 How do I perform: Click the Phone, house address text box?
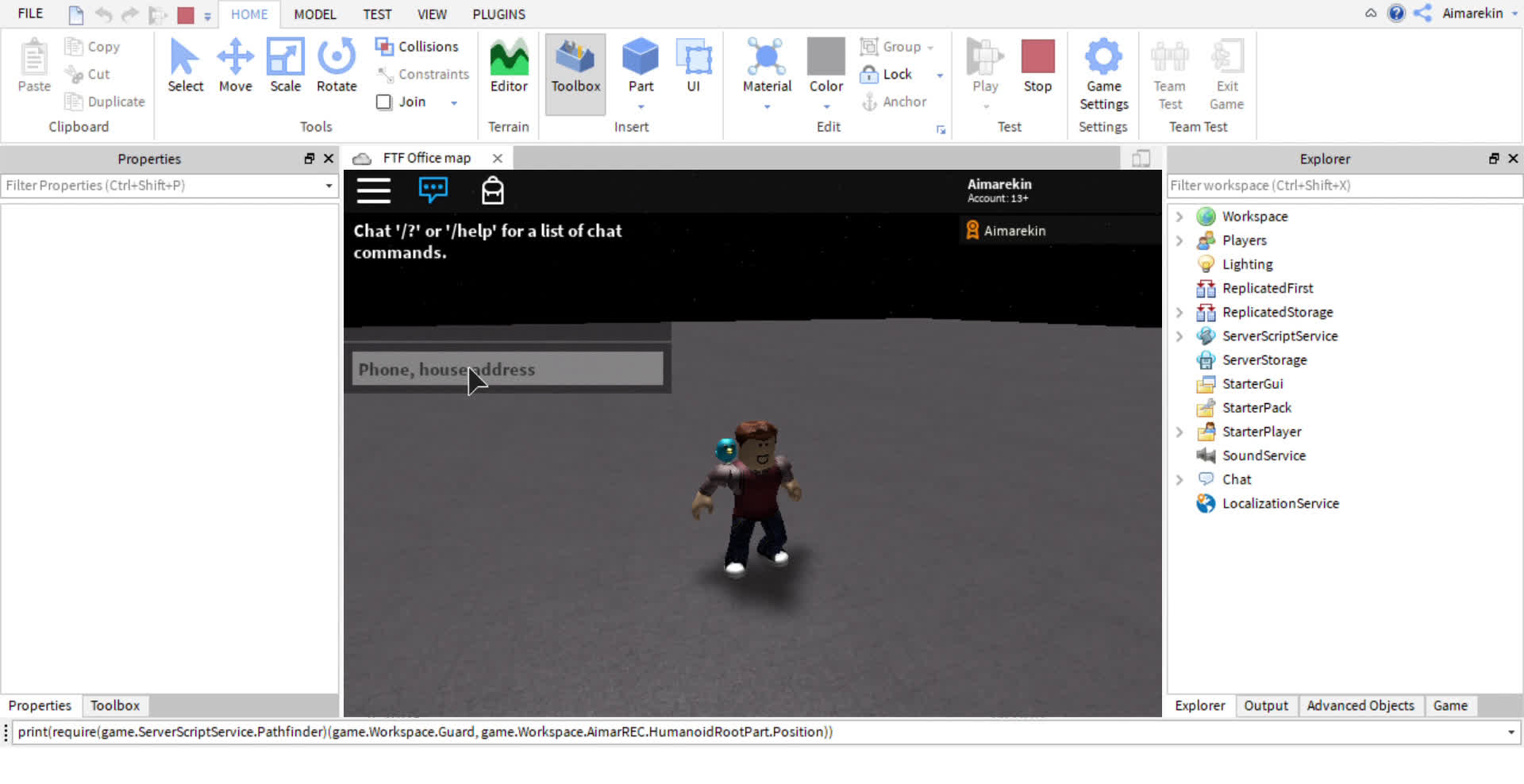coord(507,369)
